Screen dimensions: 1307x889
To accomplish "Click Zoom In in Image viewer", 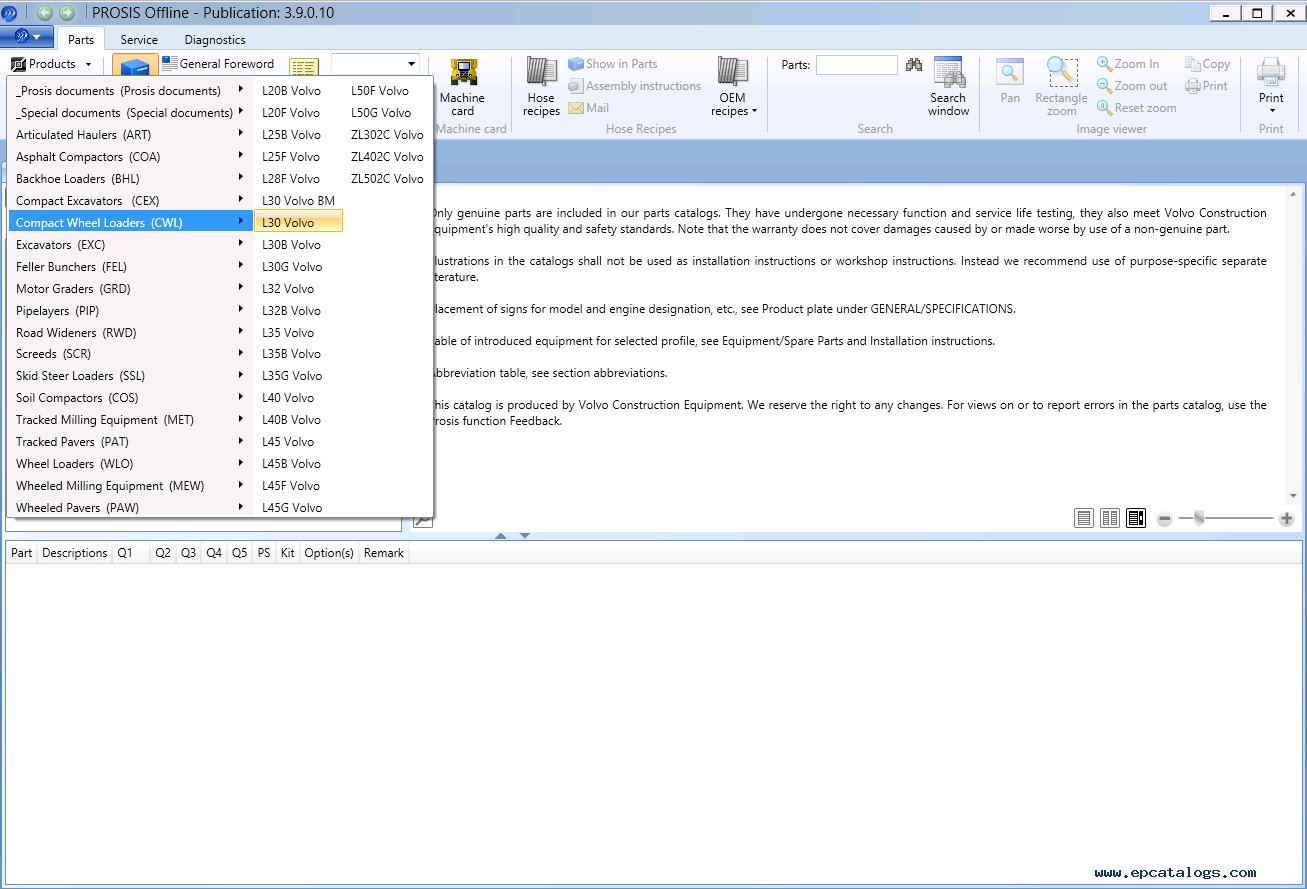I will coord(1128,64).
